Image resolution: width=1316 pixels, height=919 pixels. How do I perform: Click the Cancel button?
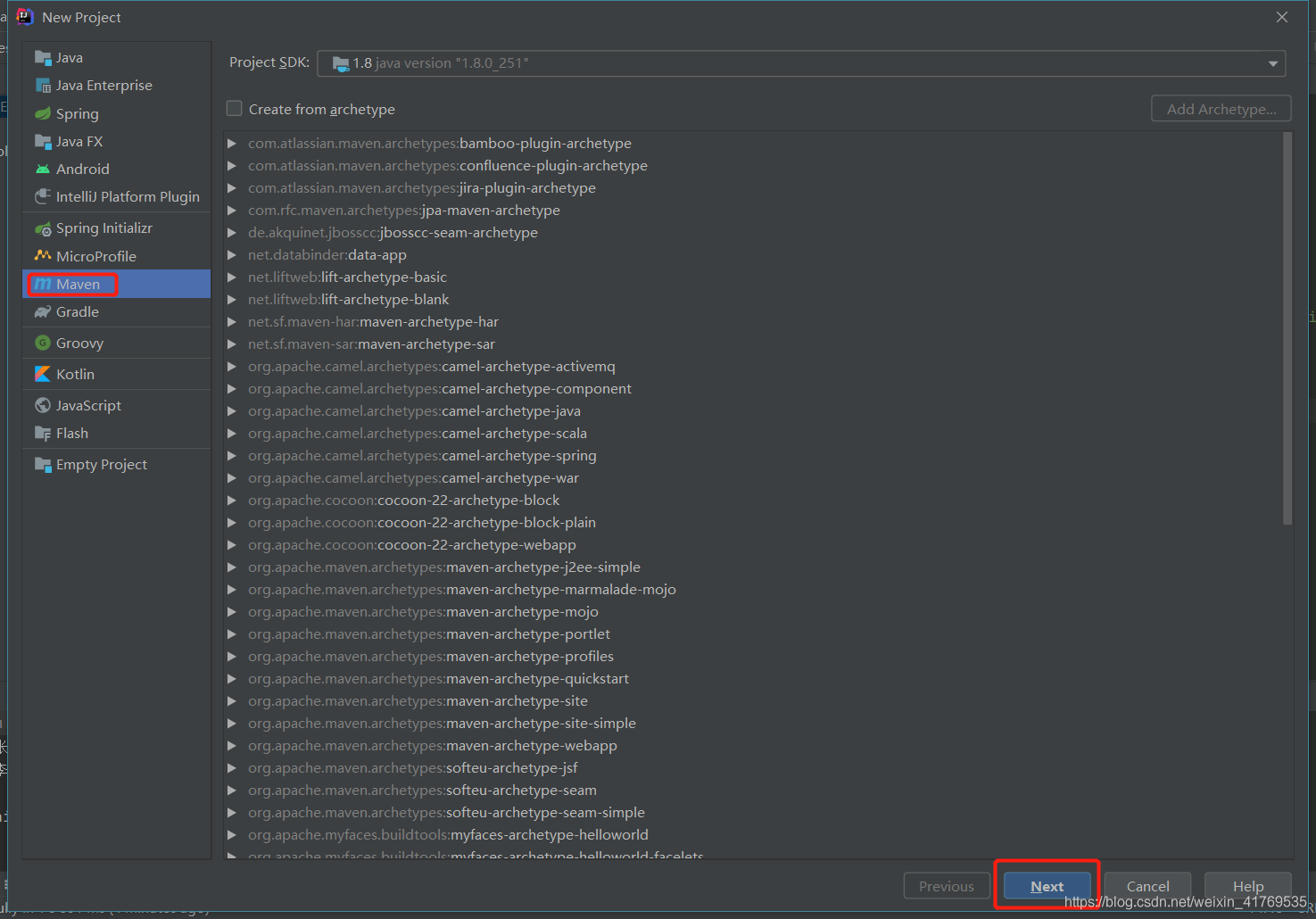(x=1147, y=886)
